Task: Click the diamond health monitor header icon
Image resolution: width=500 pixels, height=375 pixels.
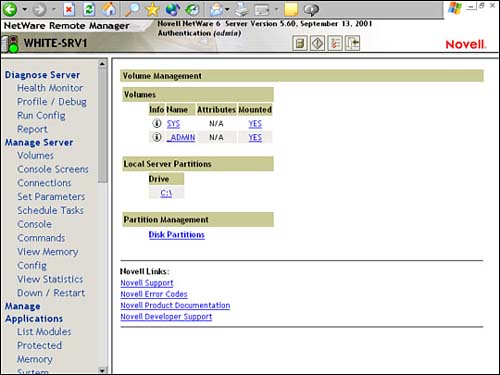Action: 317,43
